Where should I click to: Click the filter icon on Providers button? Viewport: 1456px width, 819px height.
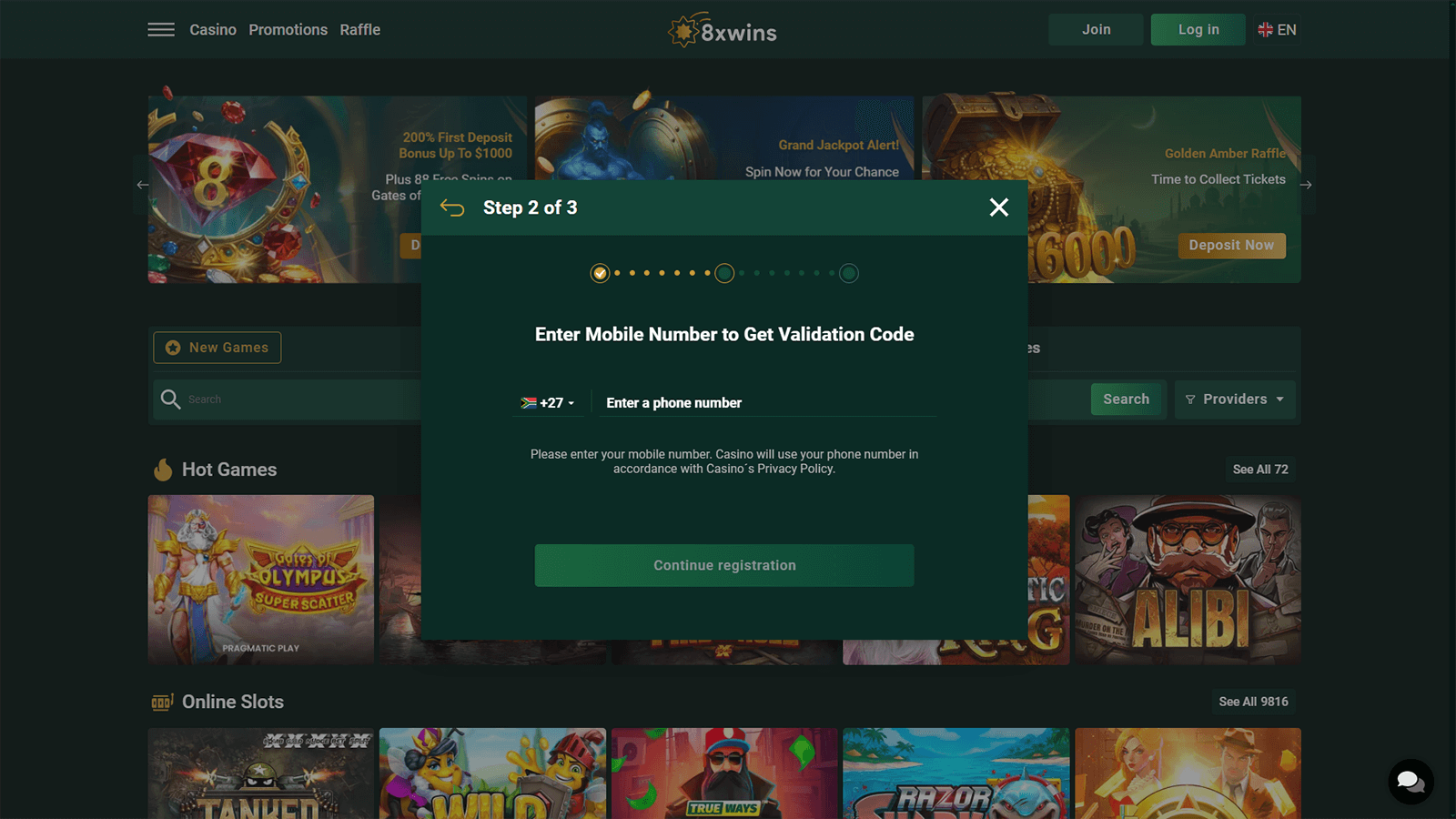tap(1191, 399)
